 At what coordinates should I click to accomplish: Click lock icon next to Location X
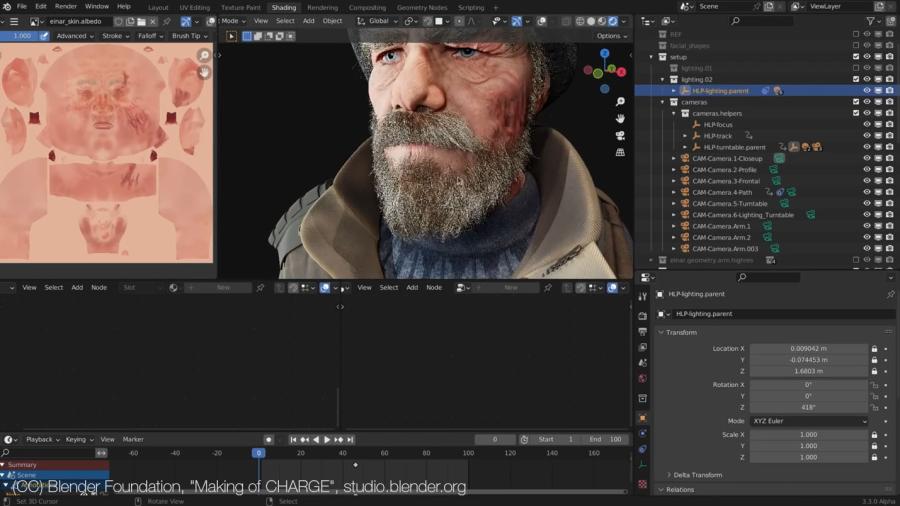874,349
